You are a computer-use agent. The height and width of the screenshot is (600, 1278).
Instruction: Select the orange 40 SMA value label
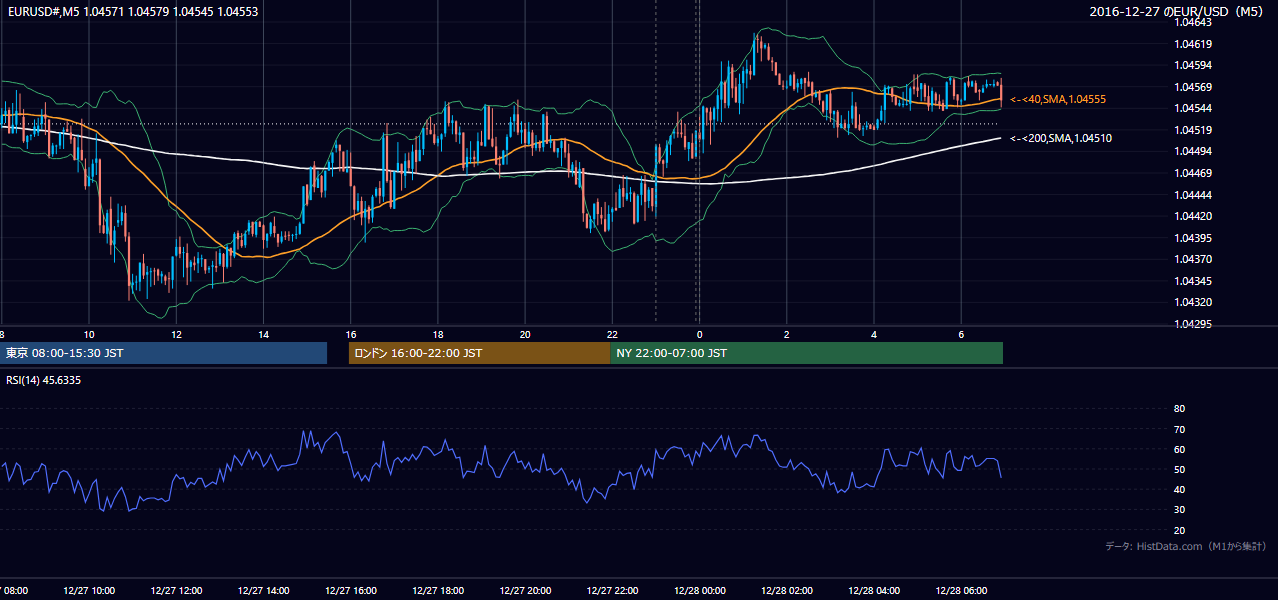[1058, 99]
